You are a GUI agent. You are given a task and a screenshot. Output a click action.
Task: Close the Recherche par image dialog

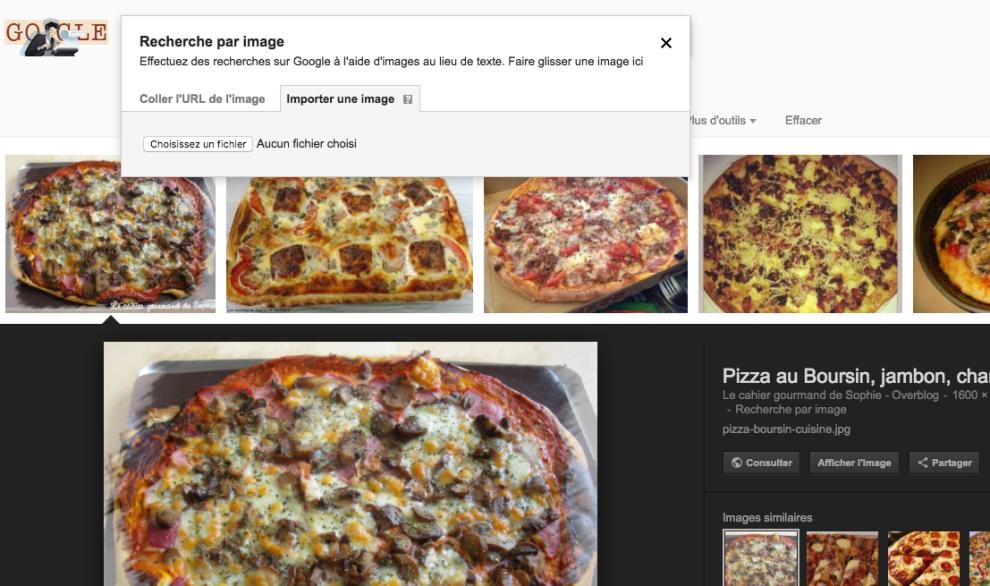tap(665, 43)
